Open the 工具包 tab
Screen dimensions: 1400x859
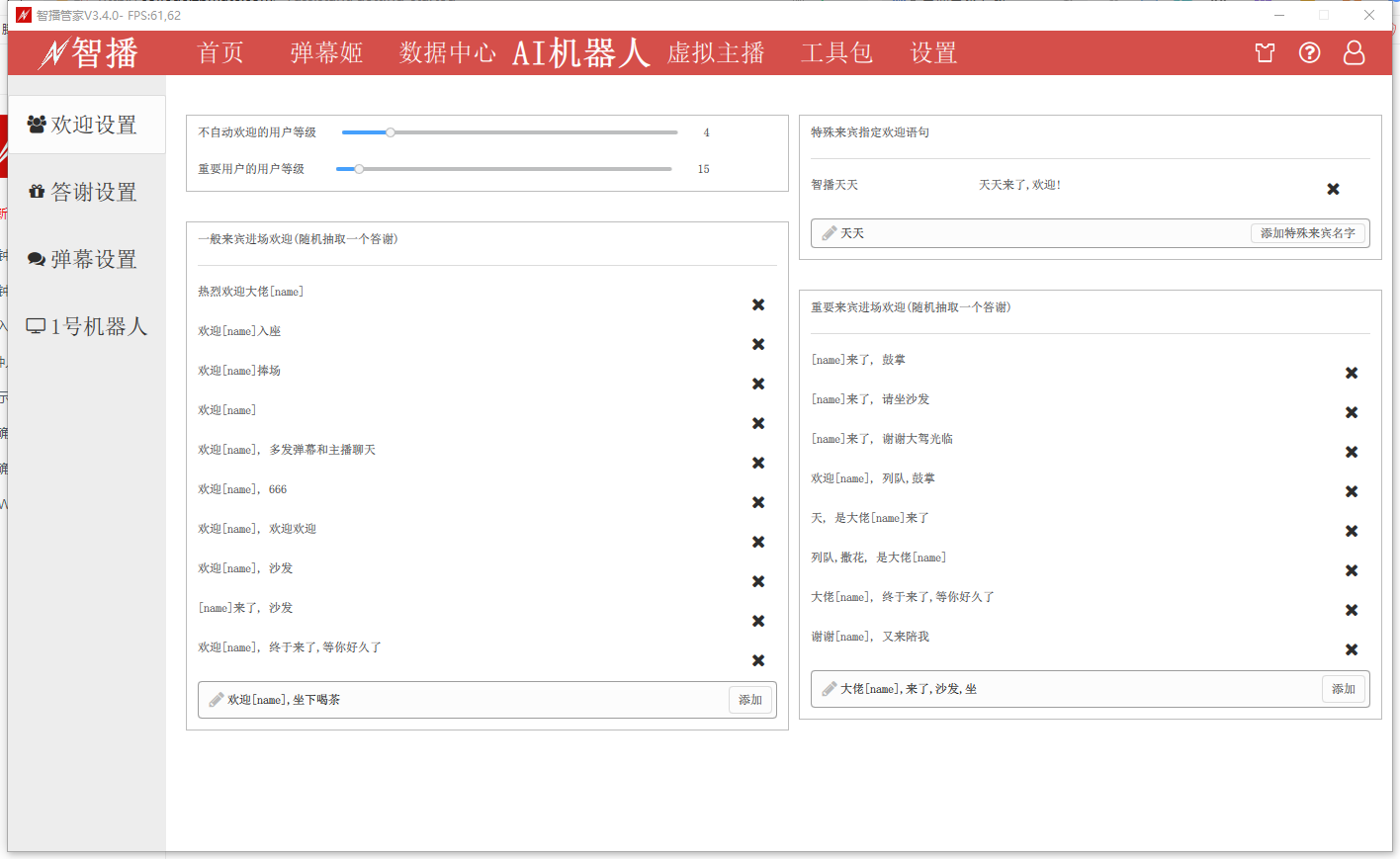836,52
